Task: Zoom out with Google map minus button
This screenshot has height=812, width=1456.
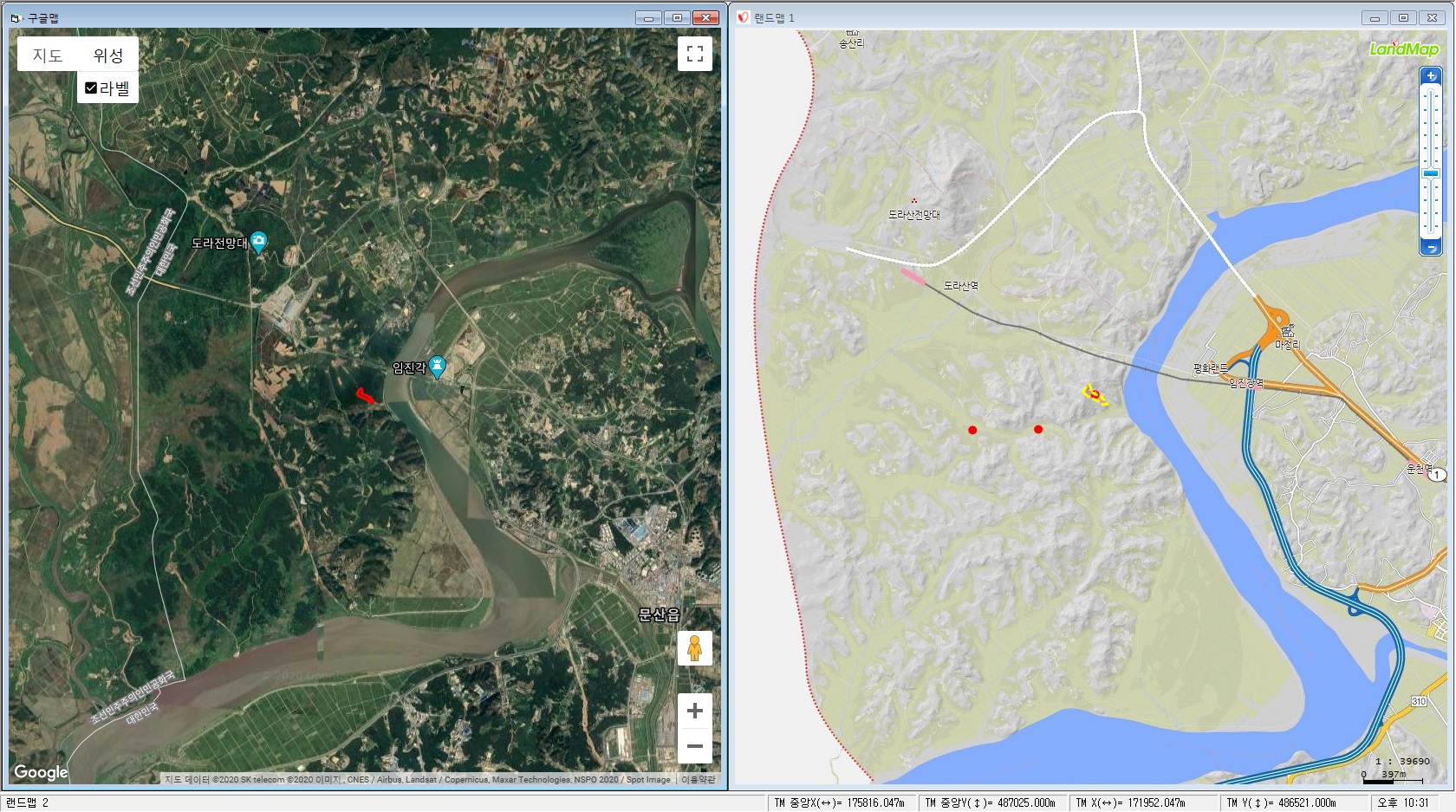Action: pyautogui.click(x=694, y=746)
